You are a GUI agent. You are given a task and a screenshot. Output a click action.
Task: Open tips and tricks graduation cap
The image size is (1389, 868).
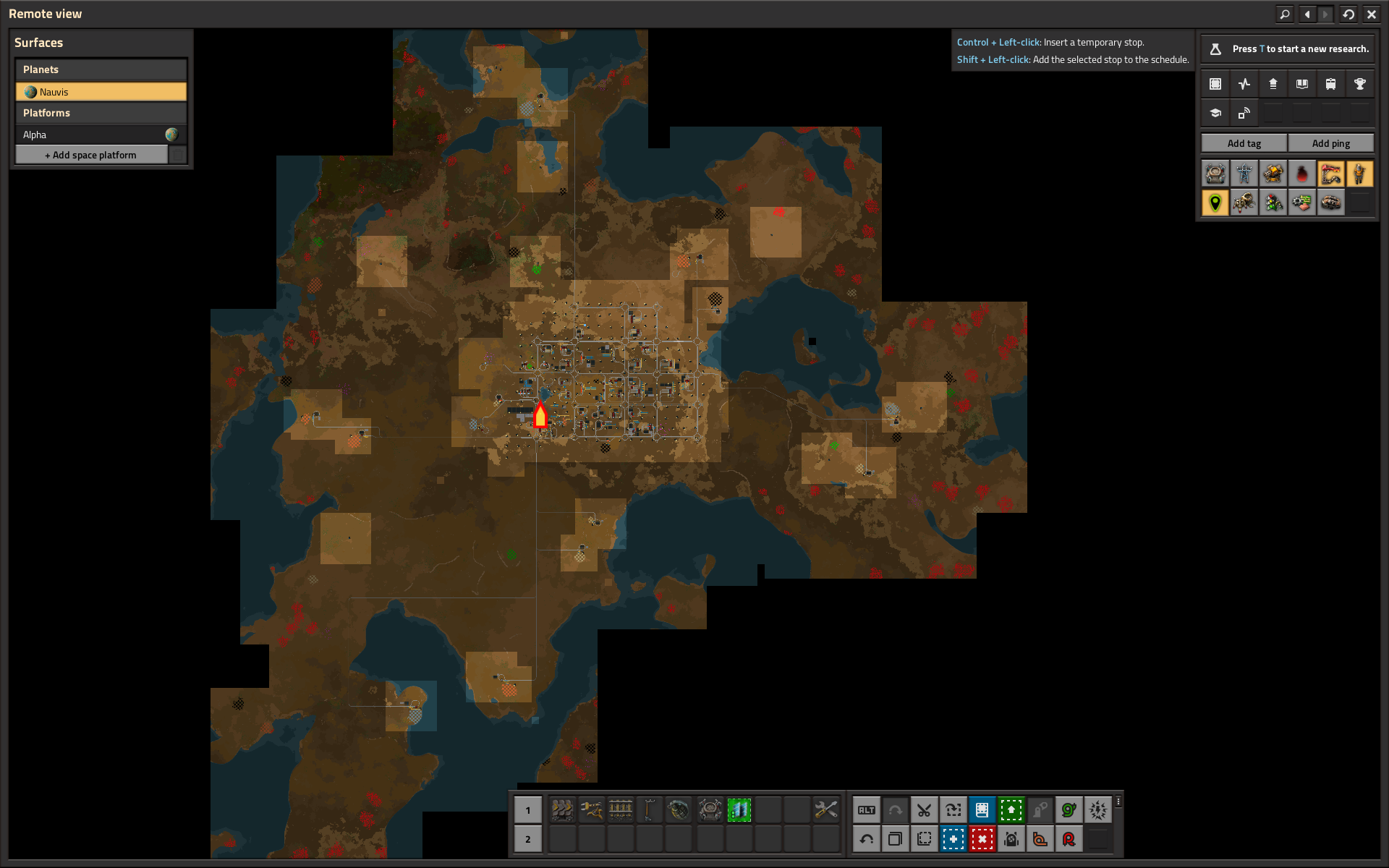pyautogui.click(x=1215, y=113)
